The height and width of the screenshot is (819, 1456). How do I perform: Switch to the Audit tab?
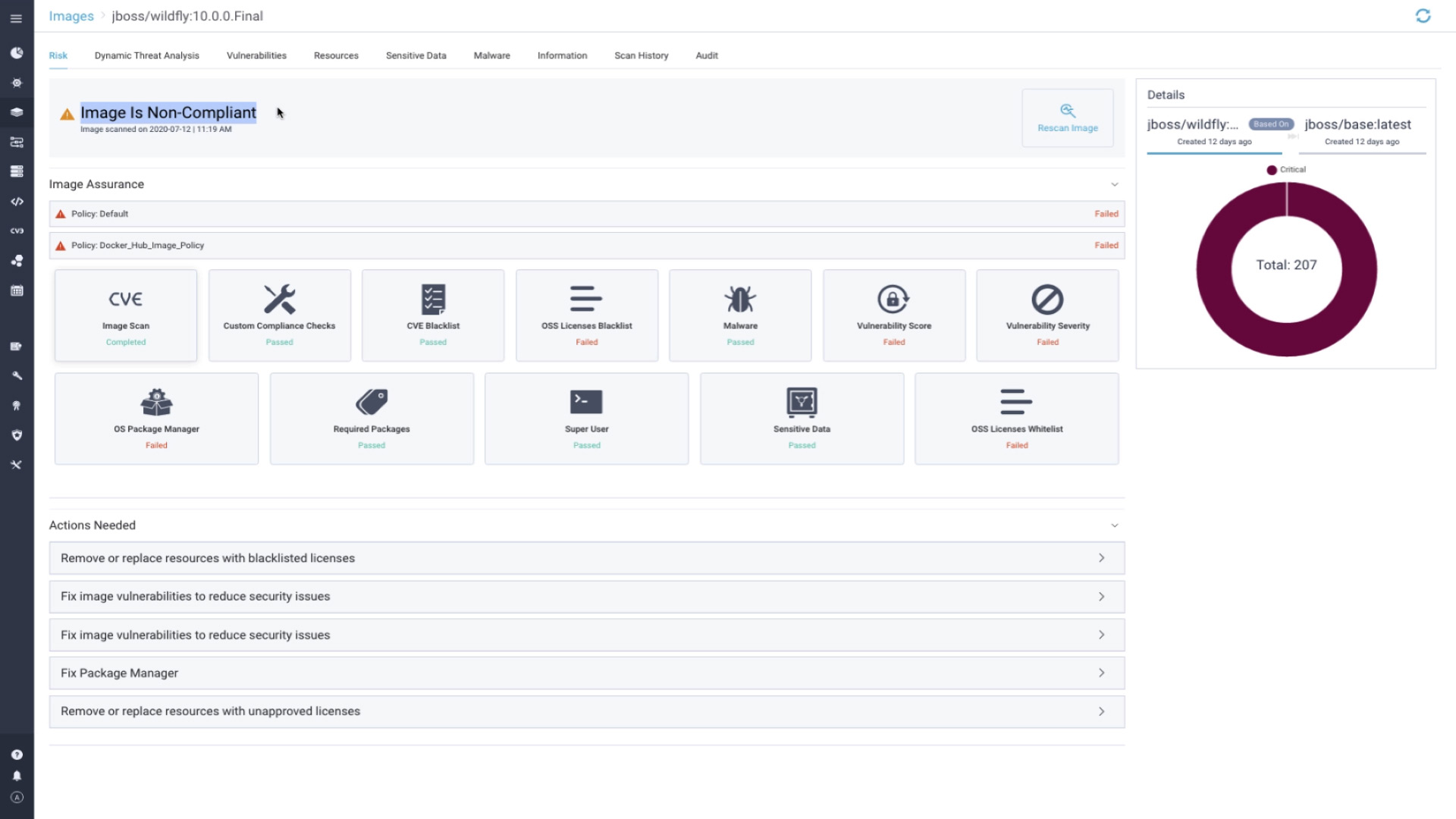pyautogui.click(x=707, y=55)
